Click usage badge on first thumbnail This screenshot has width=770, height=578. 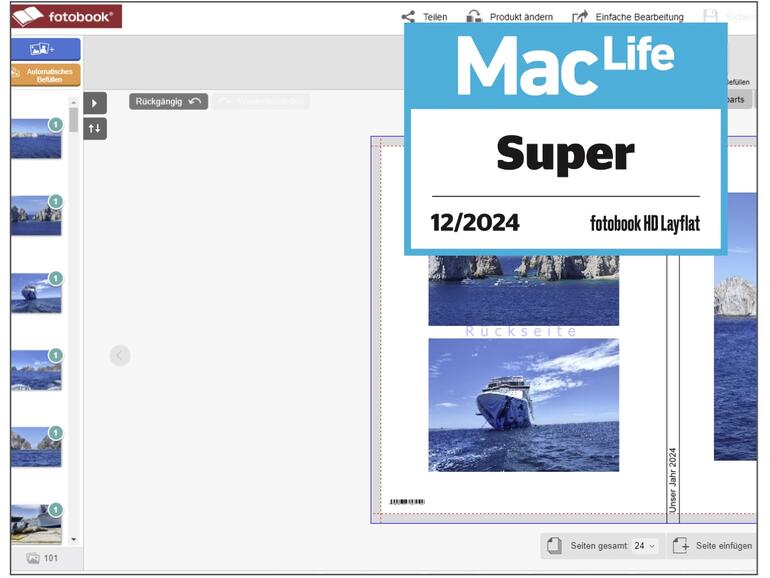click(x=55, y=125)
